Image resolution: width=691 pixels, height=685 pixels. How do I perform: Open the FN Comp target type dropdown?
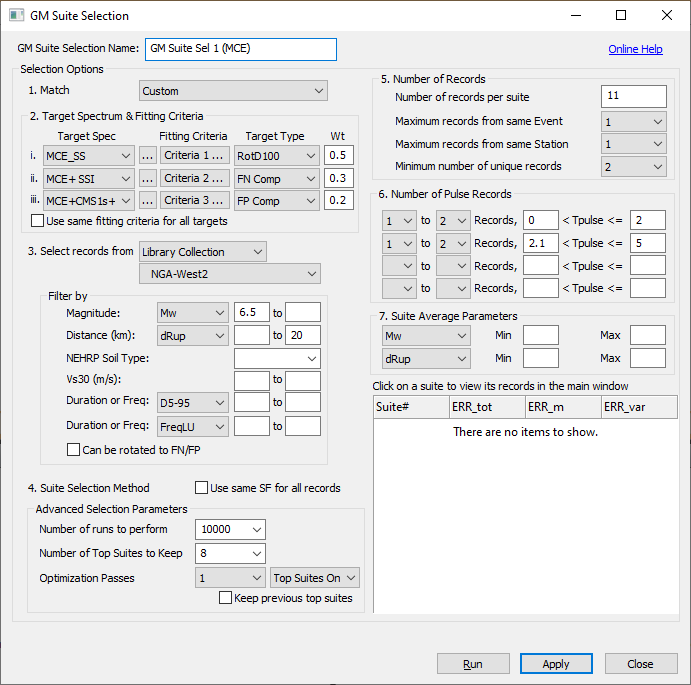[x=277, y=179]
